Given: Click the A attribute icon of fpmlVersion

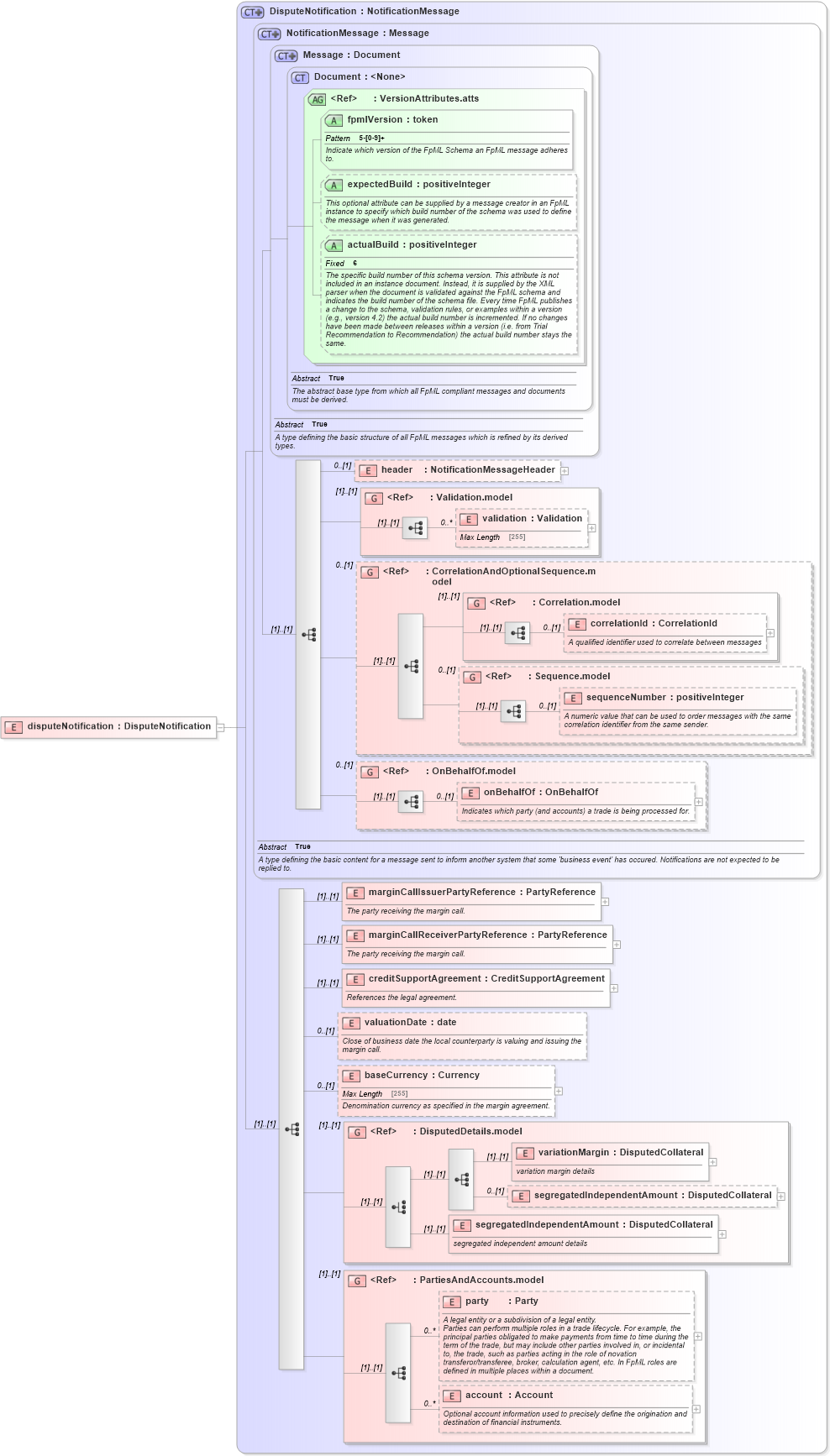Looking at the screenshot, I should (x=334, y=120).
